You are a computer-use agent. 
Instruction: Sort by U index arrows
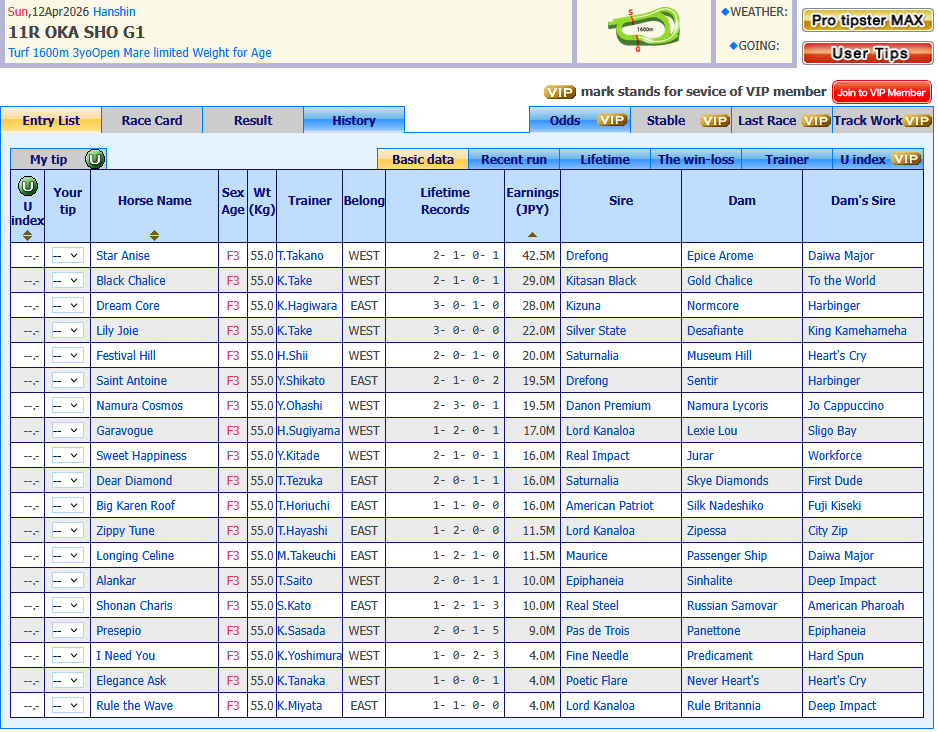click(x=28, y=236)
